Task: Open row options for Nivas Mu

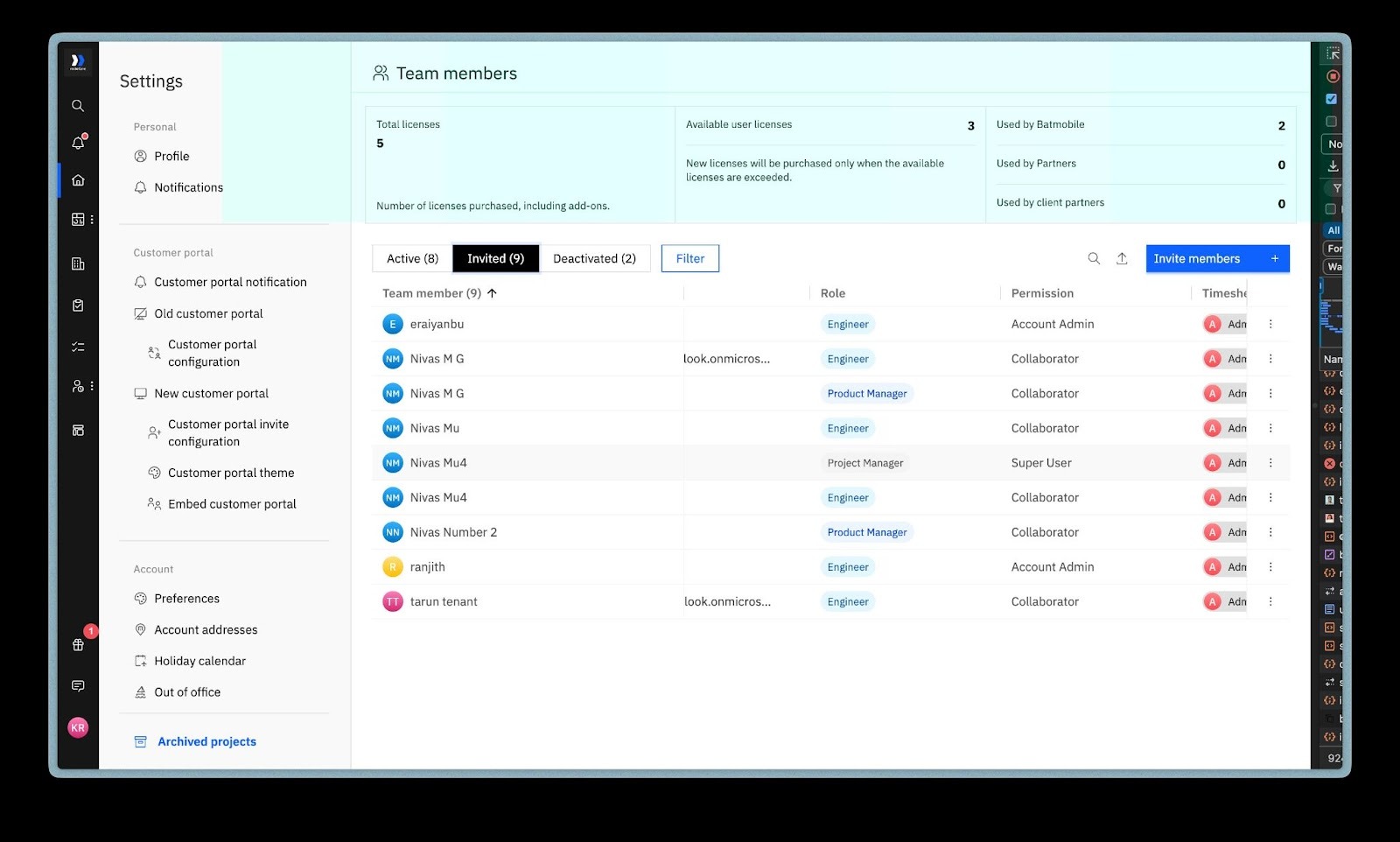Action: pos(1270,428)
